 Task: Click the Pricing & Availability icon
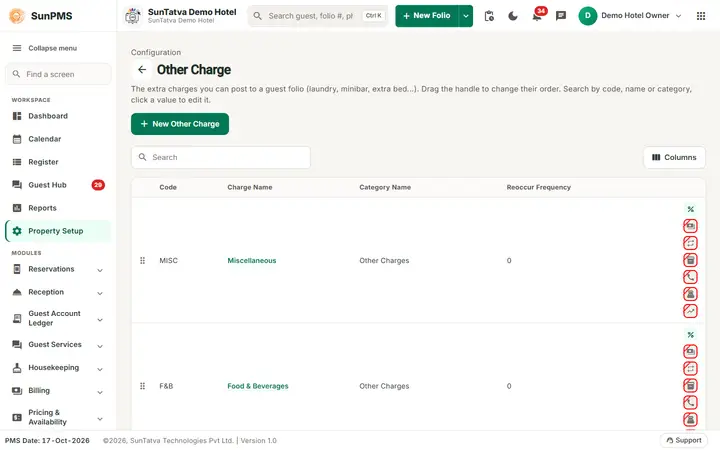tap(17, 417)
